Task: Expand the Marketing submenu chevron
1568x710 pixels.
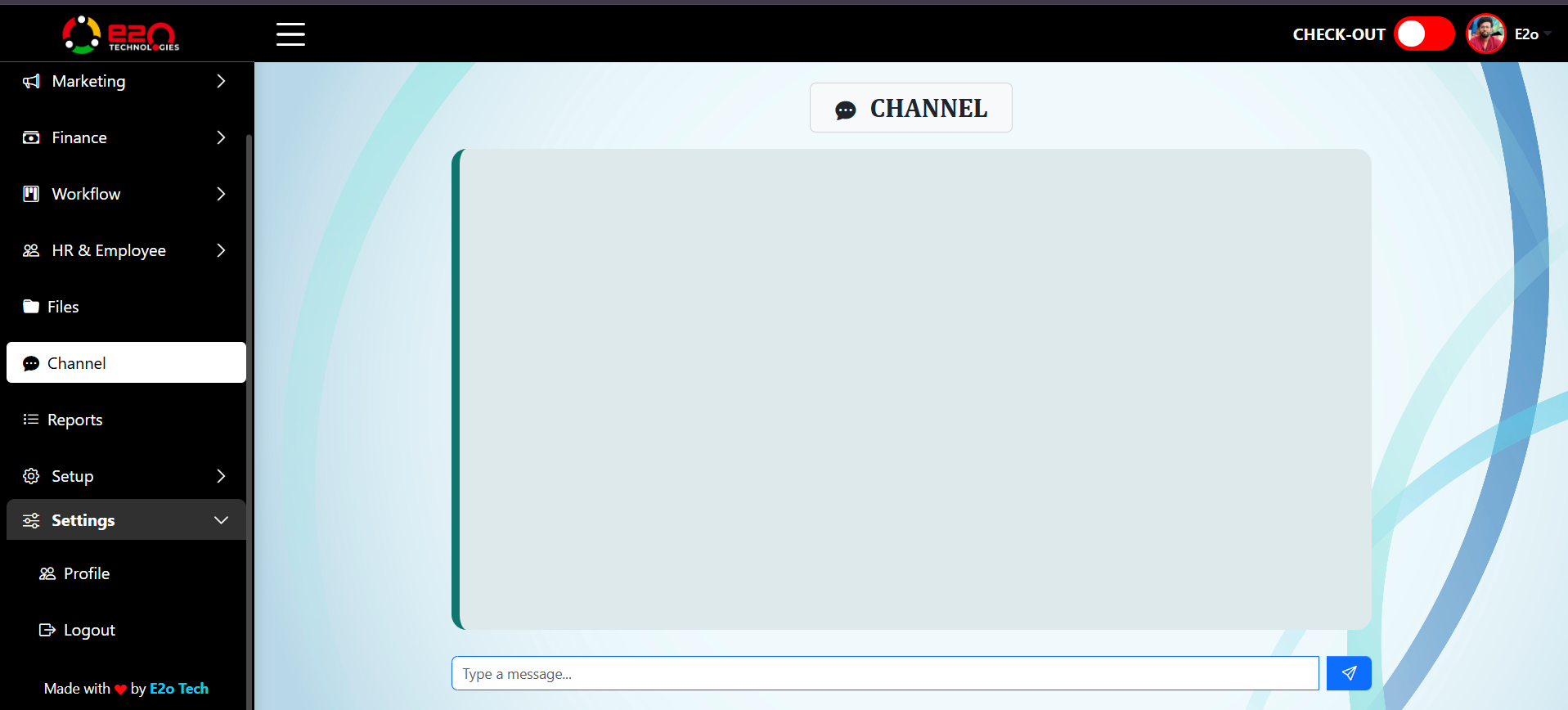Action: (x=221, y=81)
